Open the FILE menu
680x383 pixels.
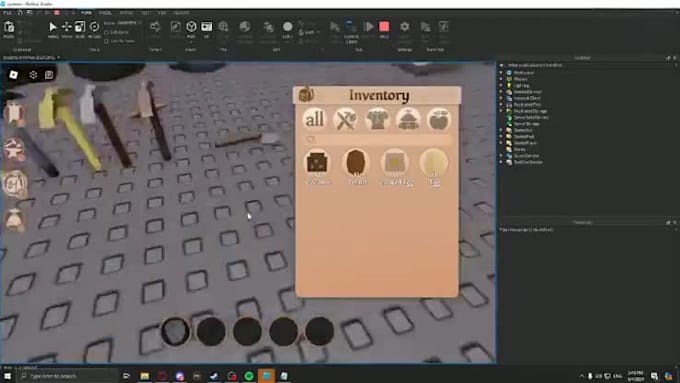(7, 13)
